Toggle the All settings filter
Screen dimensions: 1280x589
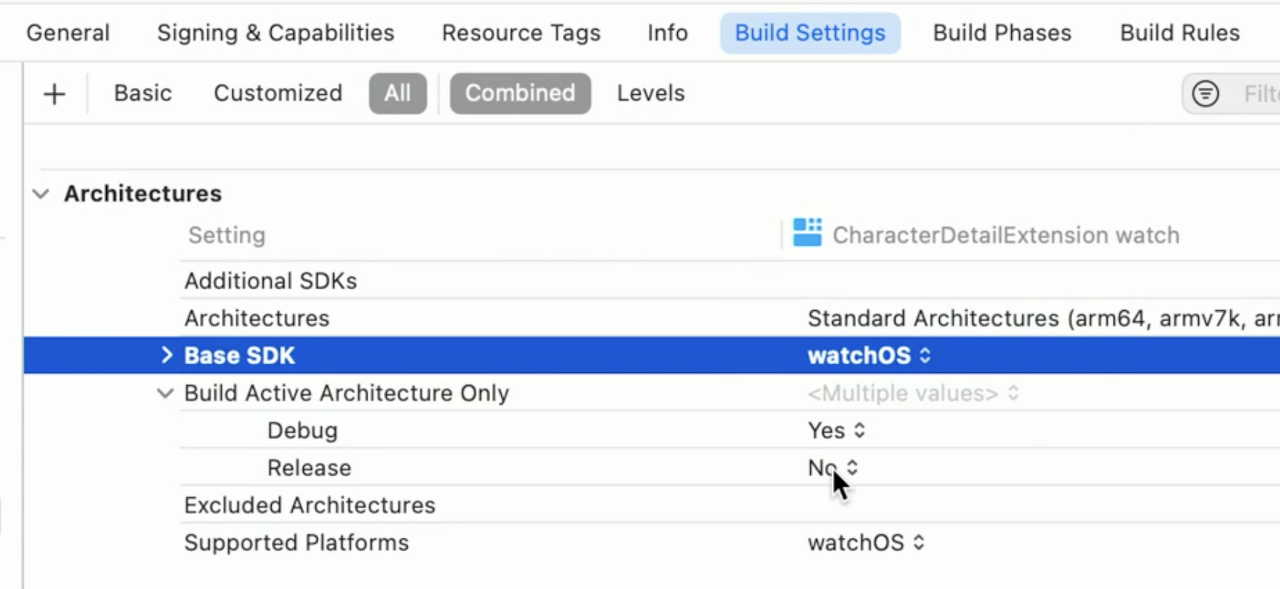(397, 93)
